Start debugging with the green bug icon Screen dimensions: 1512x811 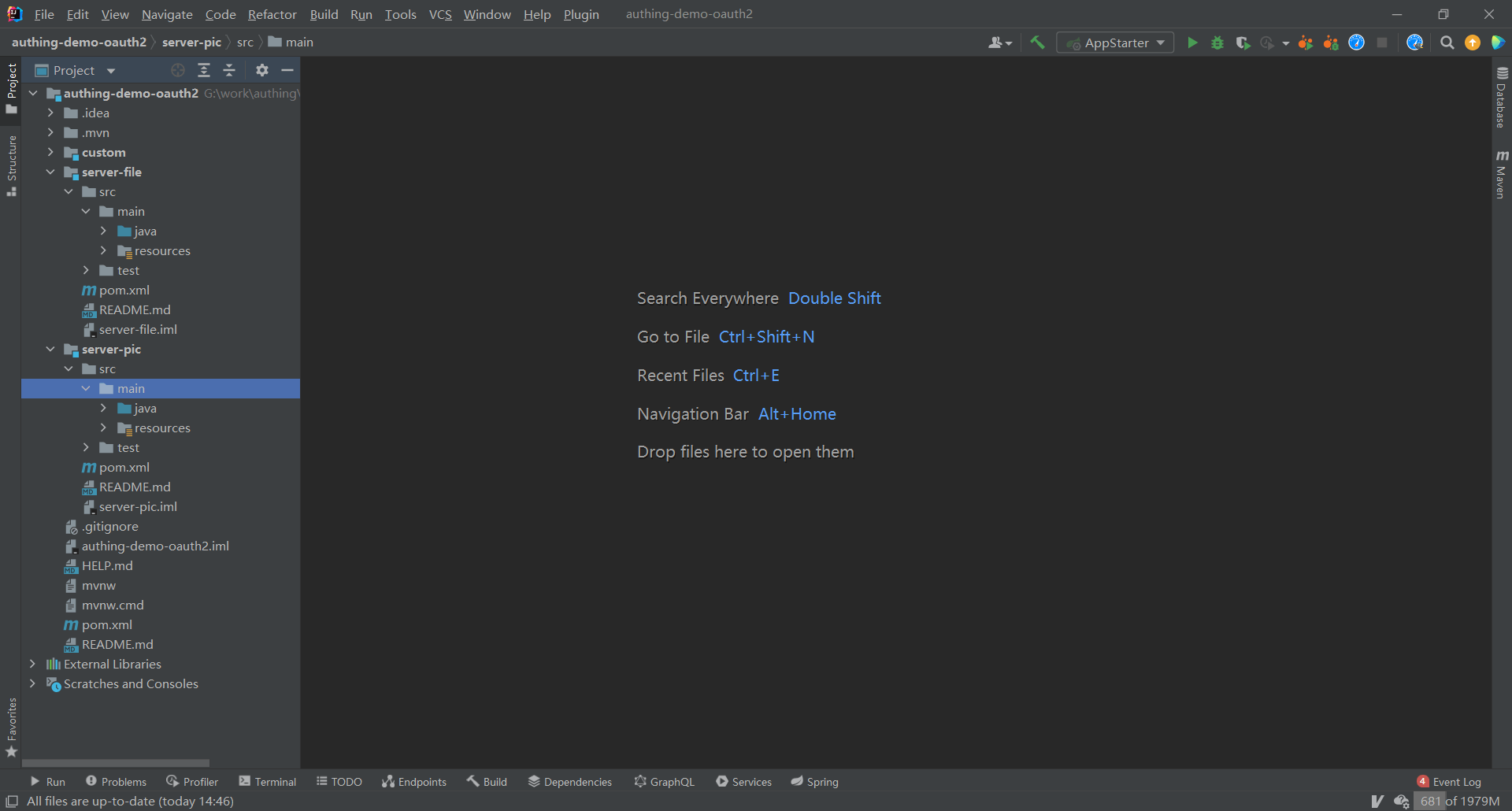click(1217, 43)
